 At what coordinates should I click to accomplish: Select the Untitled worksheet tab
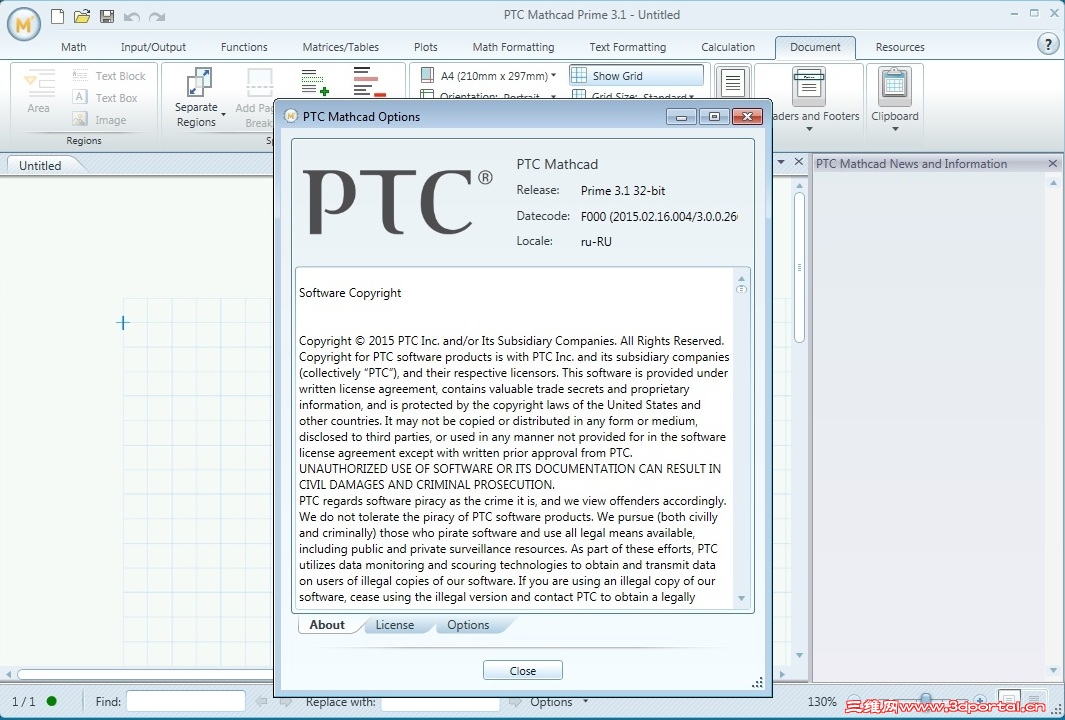pyautogui.click(x=40, y=165)
